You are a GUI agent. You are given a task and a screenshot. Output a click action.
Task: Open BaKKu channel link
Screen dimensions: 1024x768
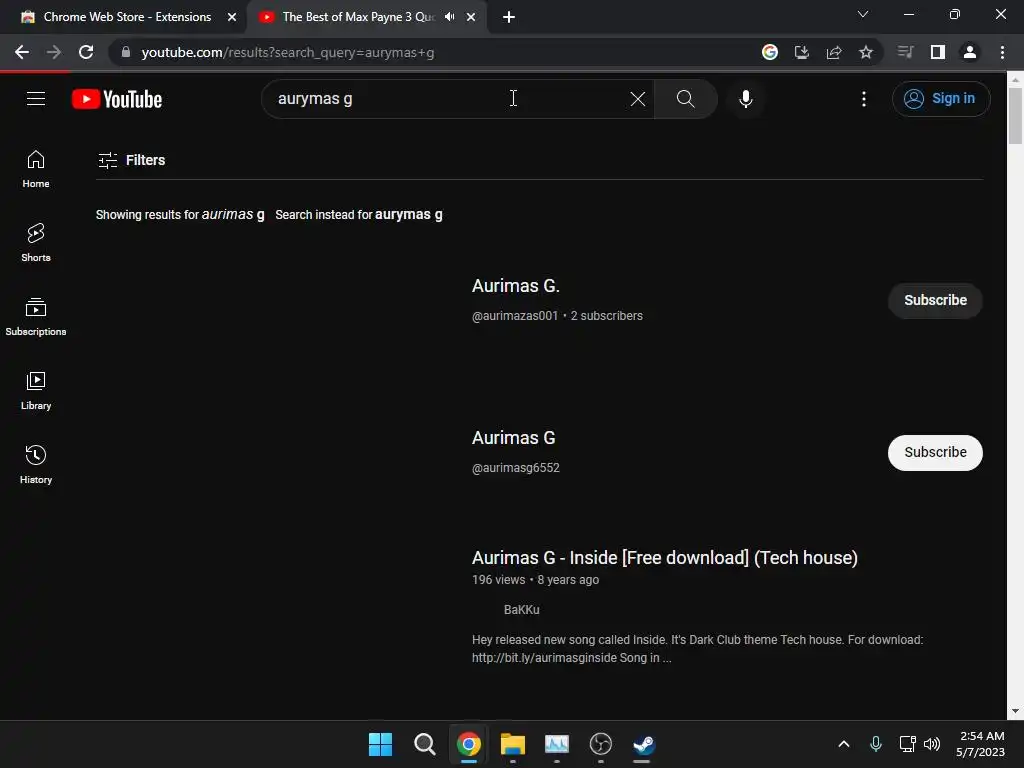(x=521, y=610)
